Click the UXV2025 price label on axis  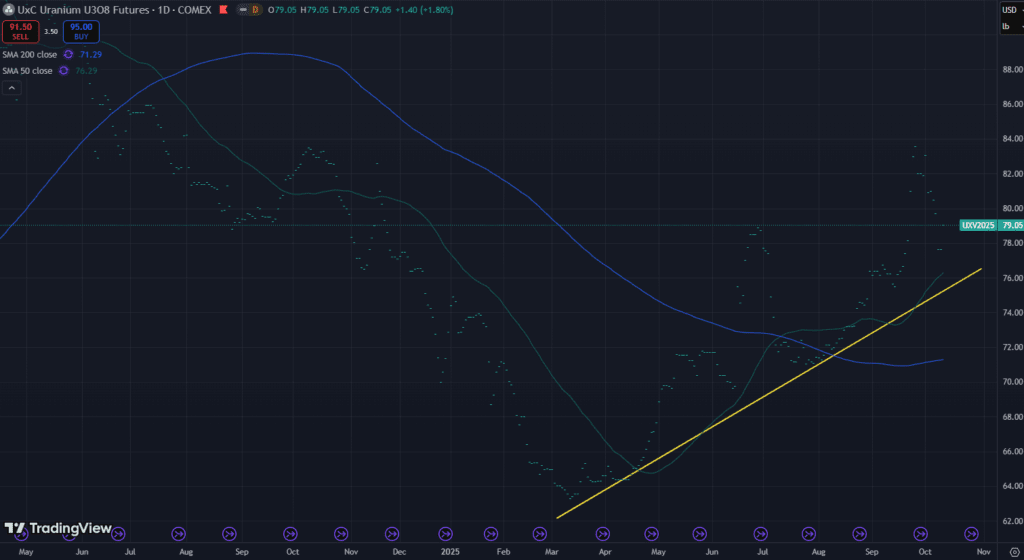coord(978,225)
